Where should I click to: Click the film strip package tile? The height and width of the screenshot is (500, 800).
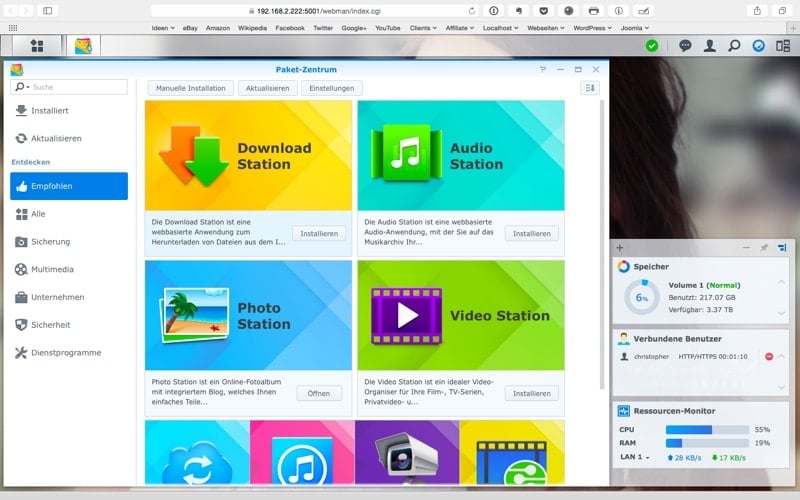512,452
